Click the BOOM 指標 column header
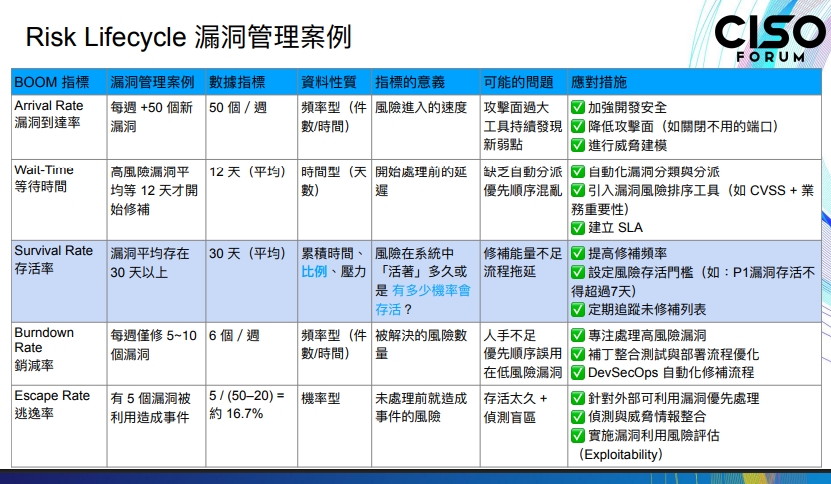 pyautogui.click(x=59, y=82)
